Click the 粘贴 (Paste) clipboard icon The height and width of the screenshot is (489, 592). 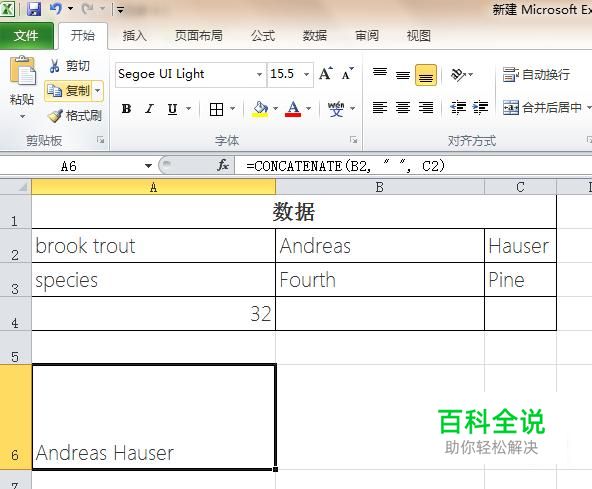23,71
